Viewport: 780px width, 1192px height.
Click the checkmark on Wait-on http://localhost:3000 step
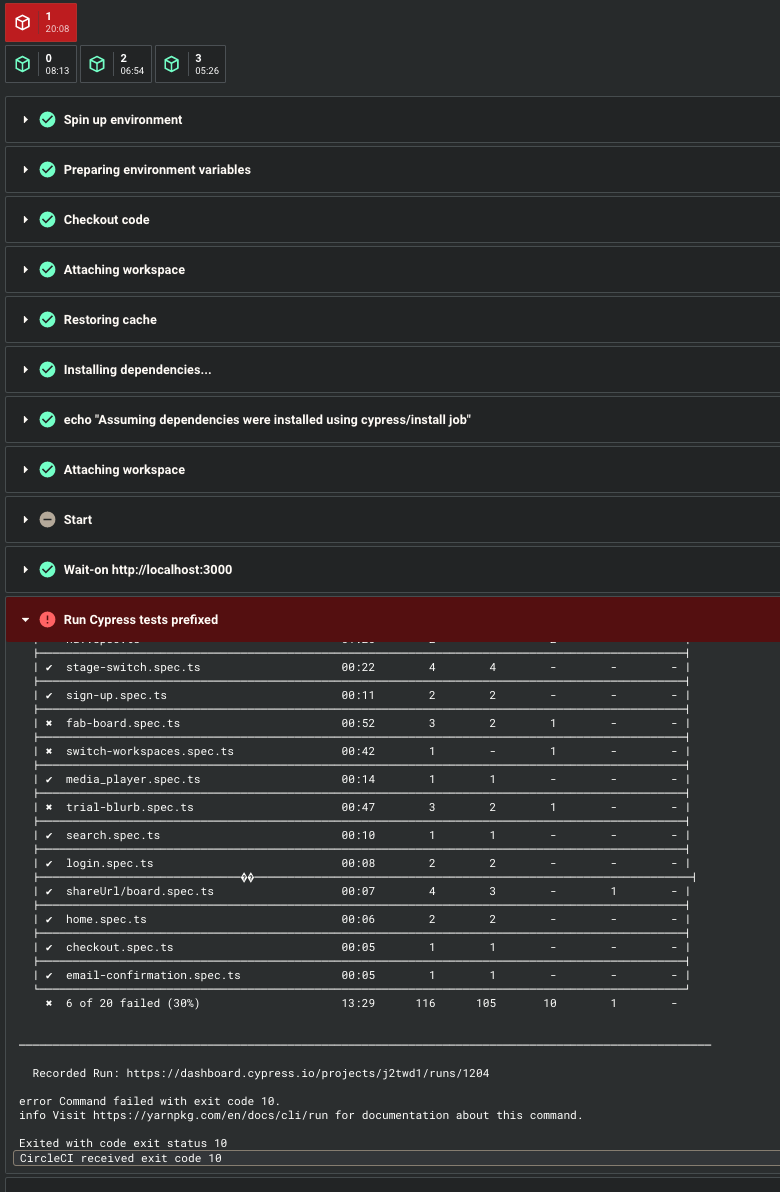[x=47, y=569]
